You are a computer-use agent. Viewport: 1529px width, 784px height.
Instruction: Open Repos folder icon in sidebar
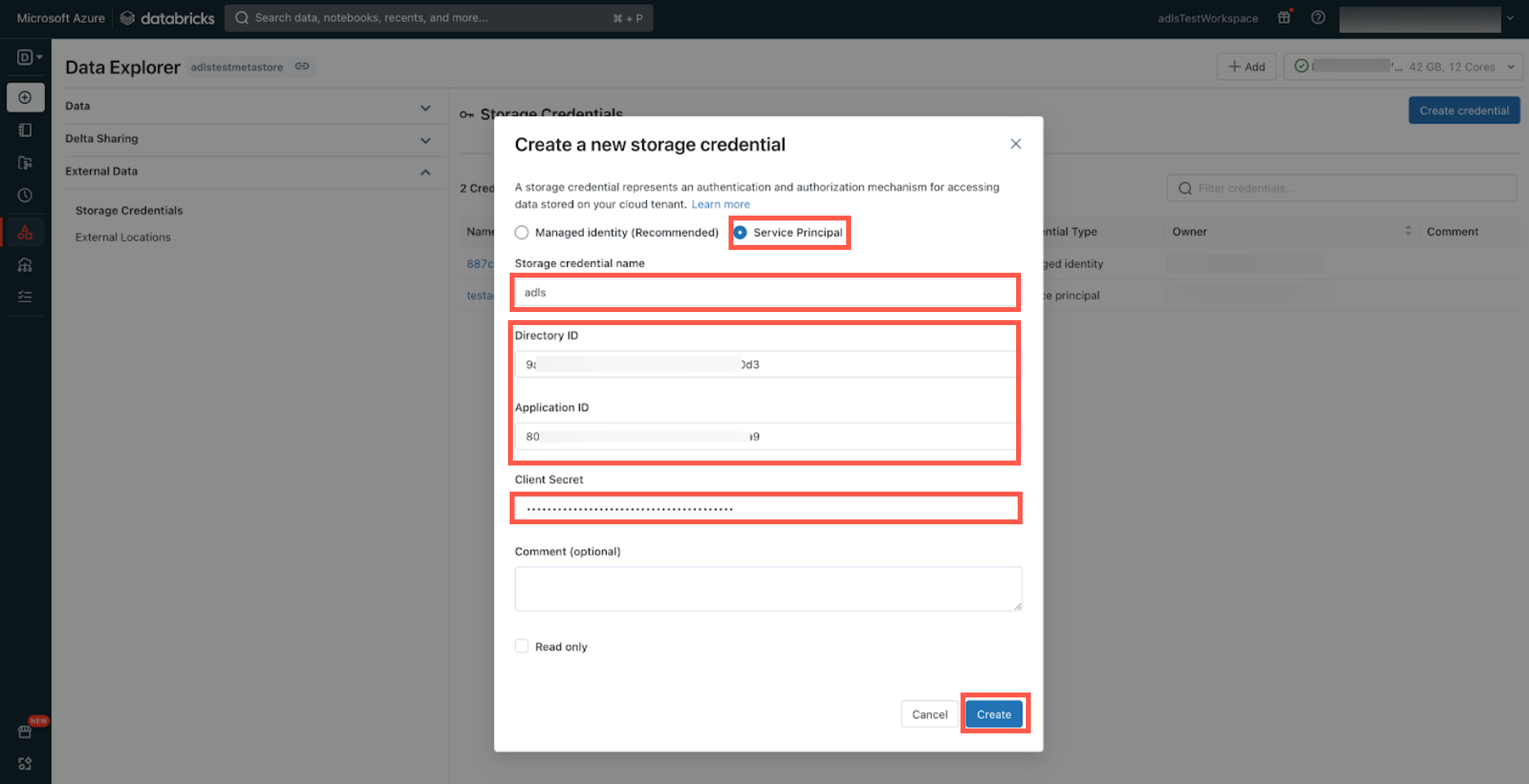tap(25, 163)
